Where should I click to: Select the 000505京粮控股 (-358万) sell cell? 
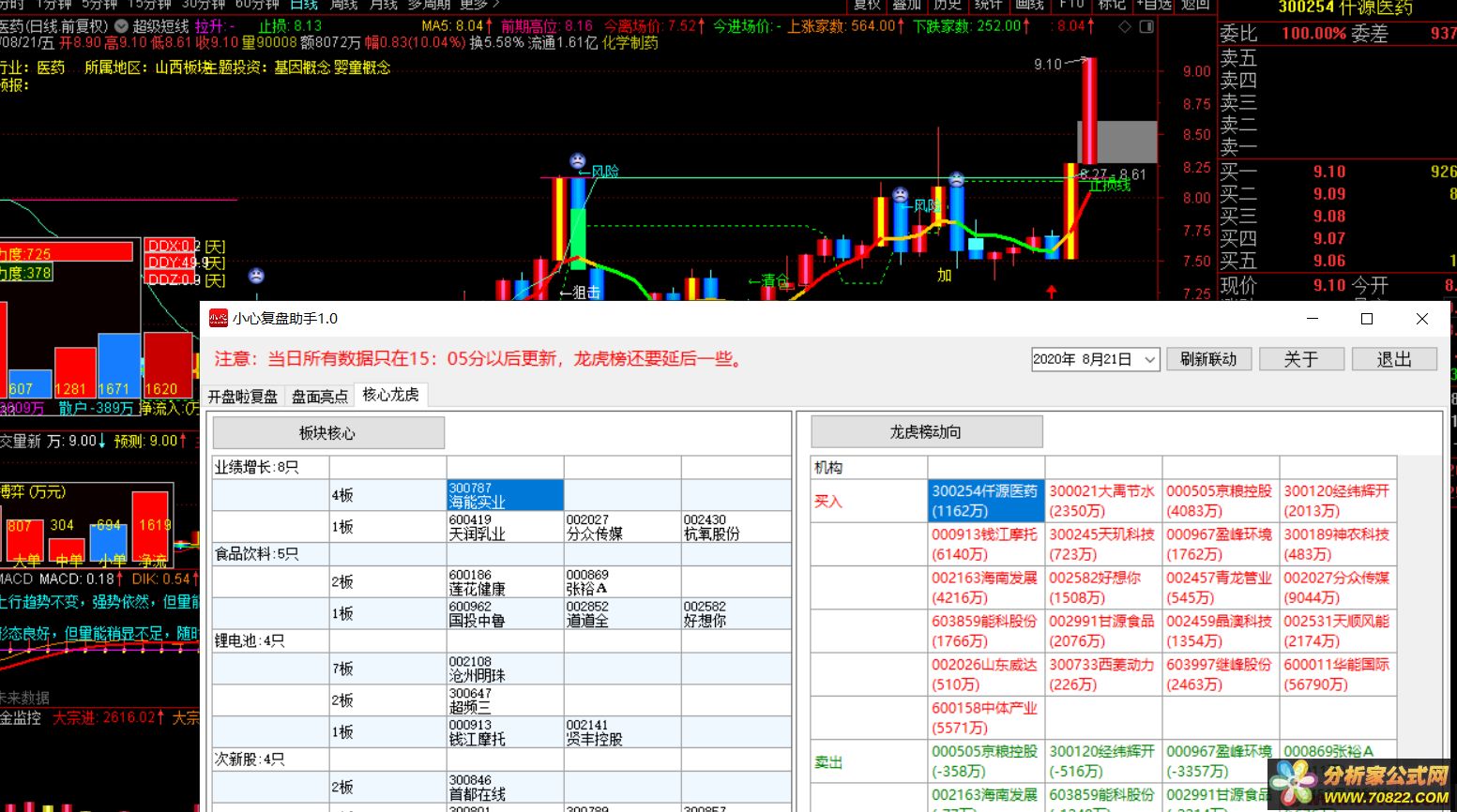(x=985, y=761)
